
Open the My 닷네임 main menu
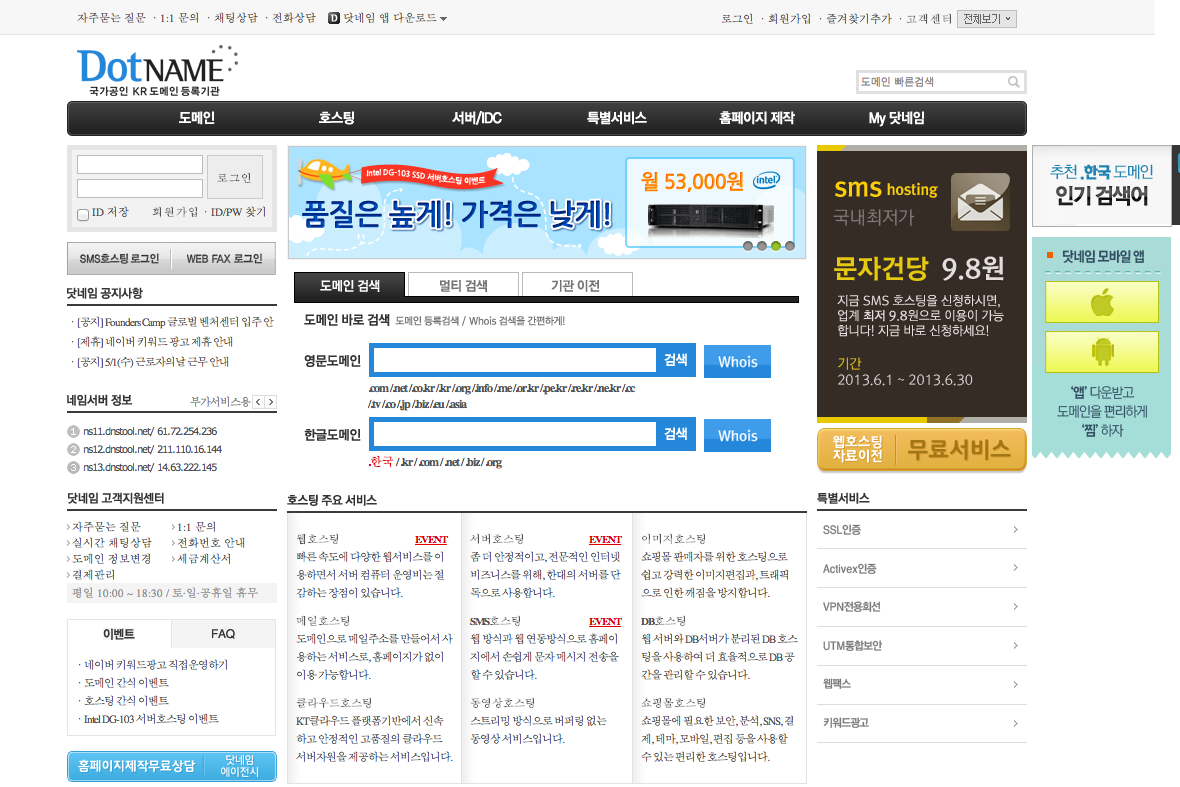tap(896, 118)
